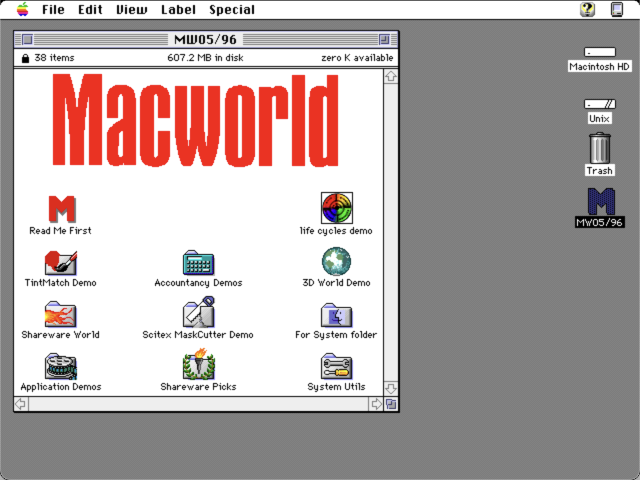The width and height of the screenshot is (640, 480).
Task: Open the Balloon Help question mark menu
Action: pos(587,9)
